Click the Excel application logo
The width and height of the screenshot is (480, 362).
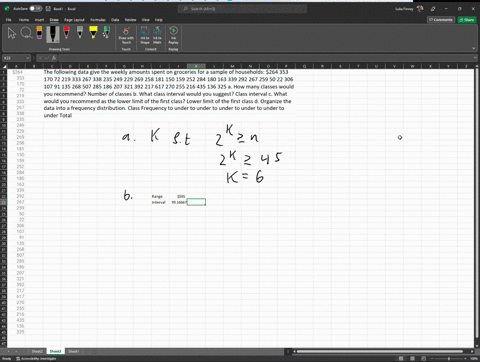[7, 9]
